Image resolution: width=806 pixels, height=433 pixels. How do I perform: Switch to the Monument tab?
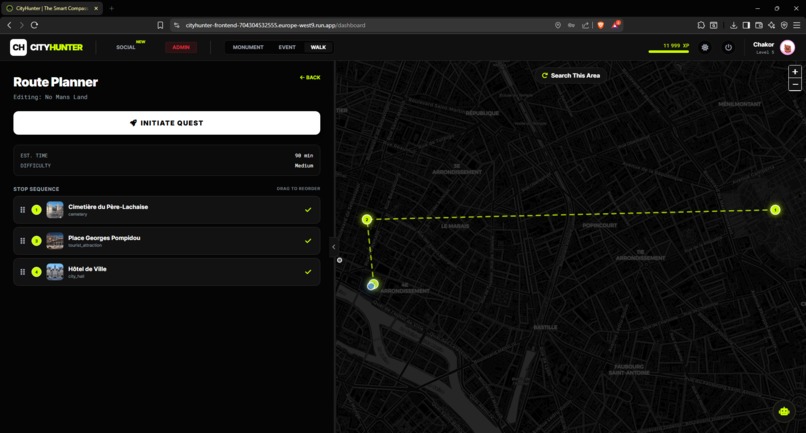click(x=248, y=47)
